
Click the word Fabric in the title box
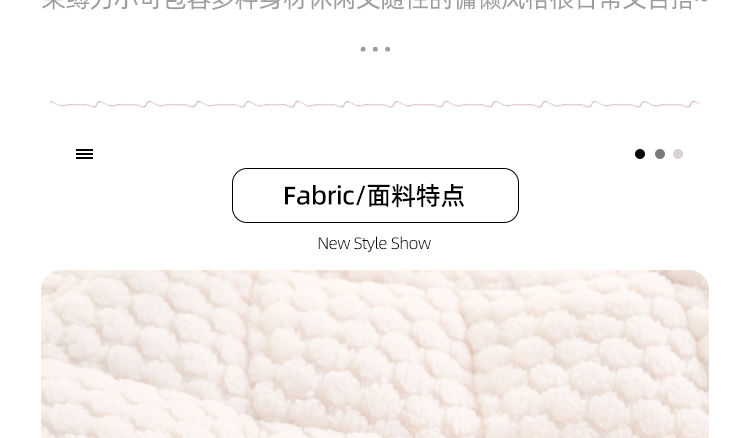[x=319, y=196]
